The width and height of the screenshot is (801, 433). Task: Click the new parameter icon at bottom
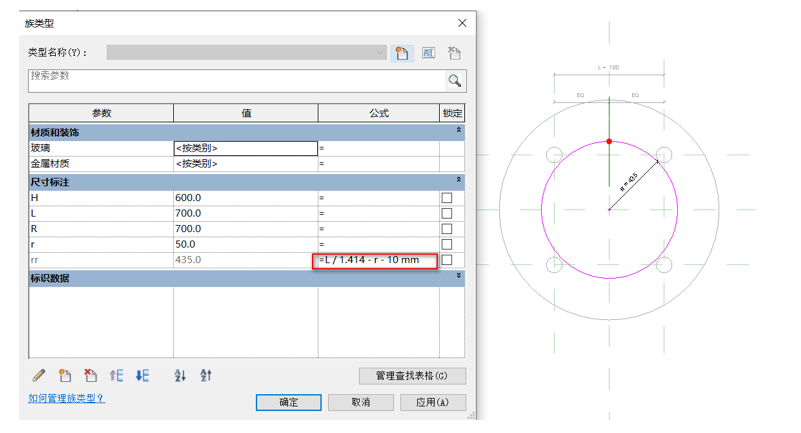[x=65, y=376]
